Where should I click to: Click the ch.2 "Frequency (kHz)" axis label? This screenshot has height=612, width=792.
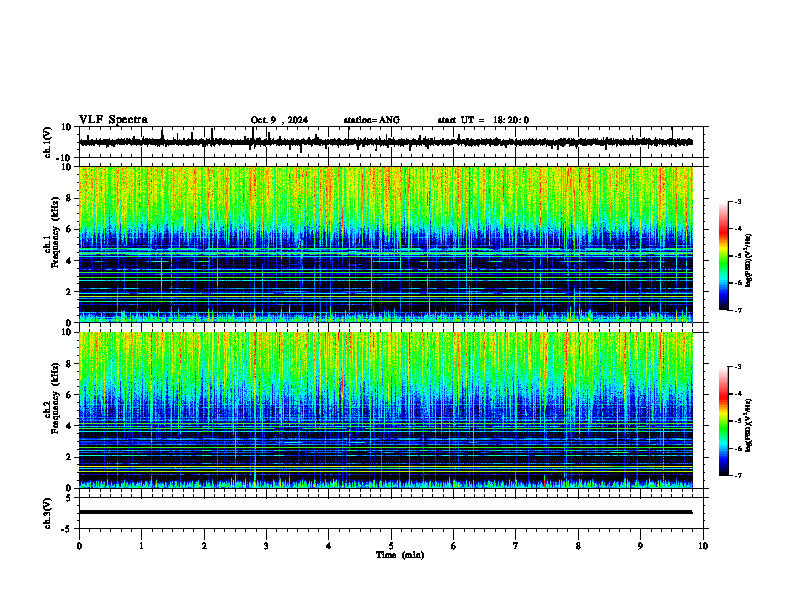tap(55, 398)
